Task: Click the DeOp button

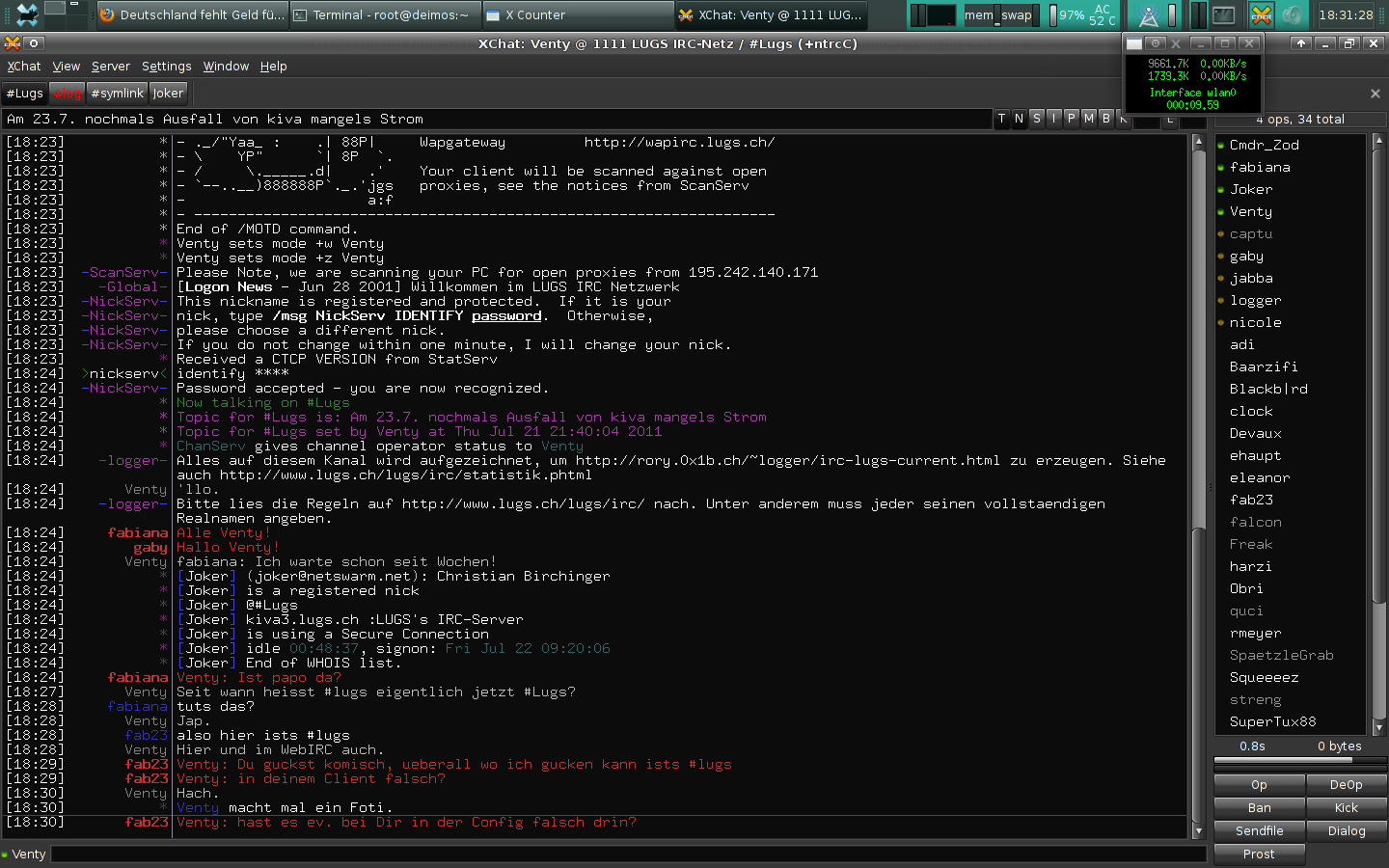Action: (1346, 785)
